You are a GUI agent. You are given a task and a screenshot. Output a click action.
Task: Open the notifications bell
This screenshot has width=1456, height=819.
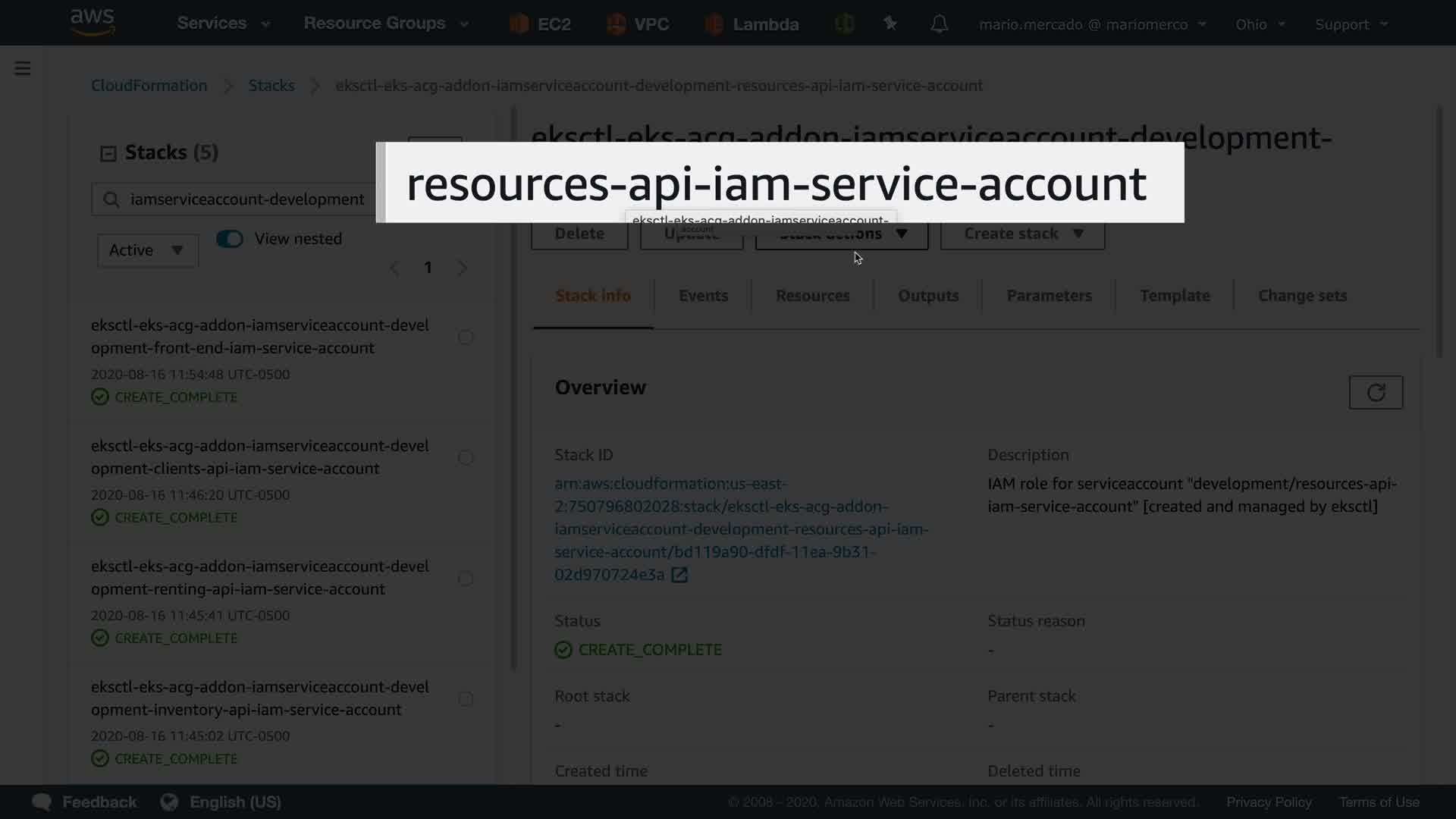pos(939,24)
